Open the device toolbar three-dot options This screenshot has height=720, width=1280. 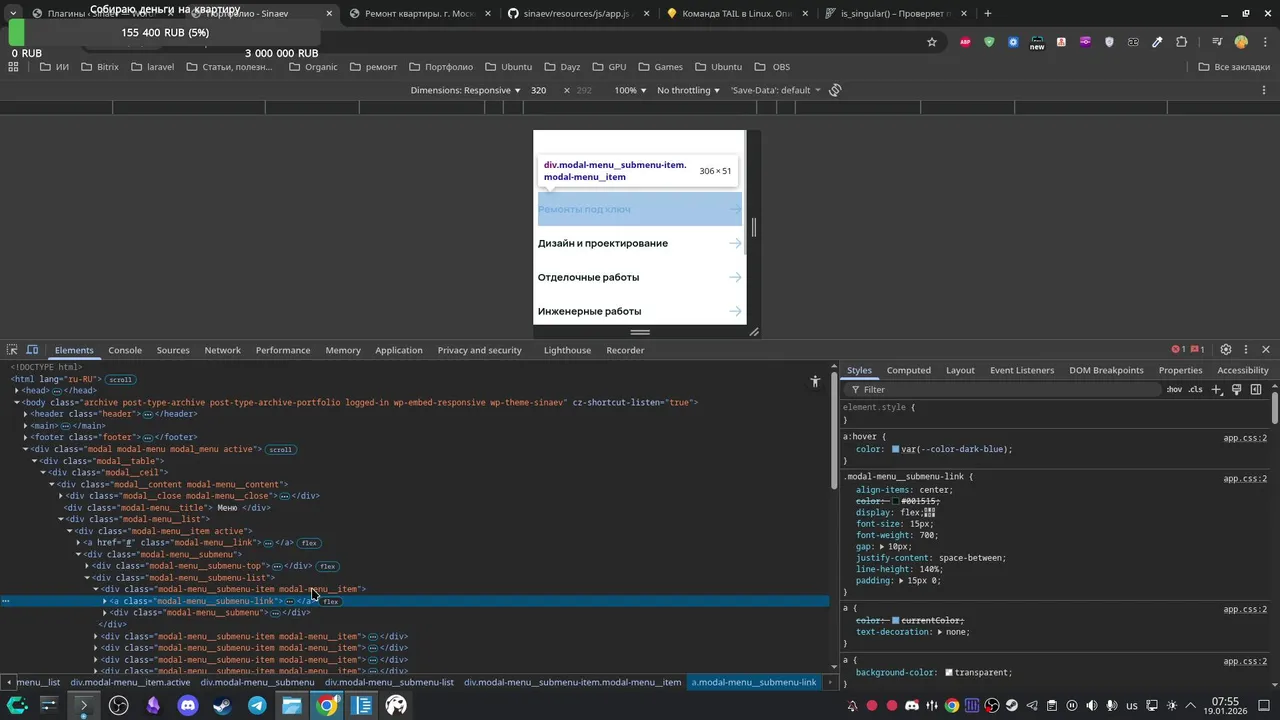pyautogui.click(x=1266, y=90)
